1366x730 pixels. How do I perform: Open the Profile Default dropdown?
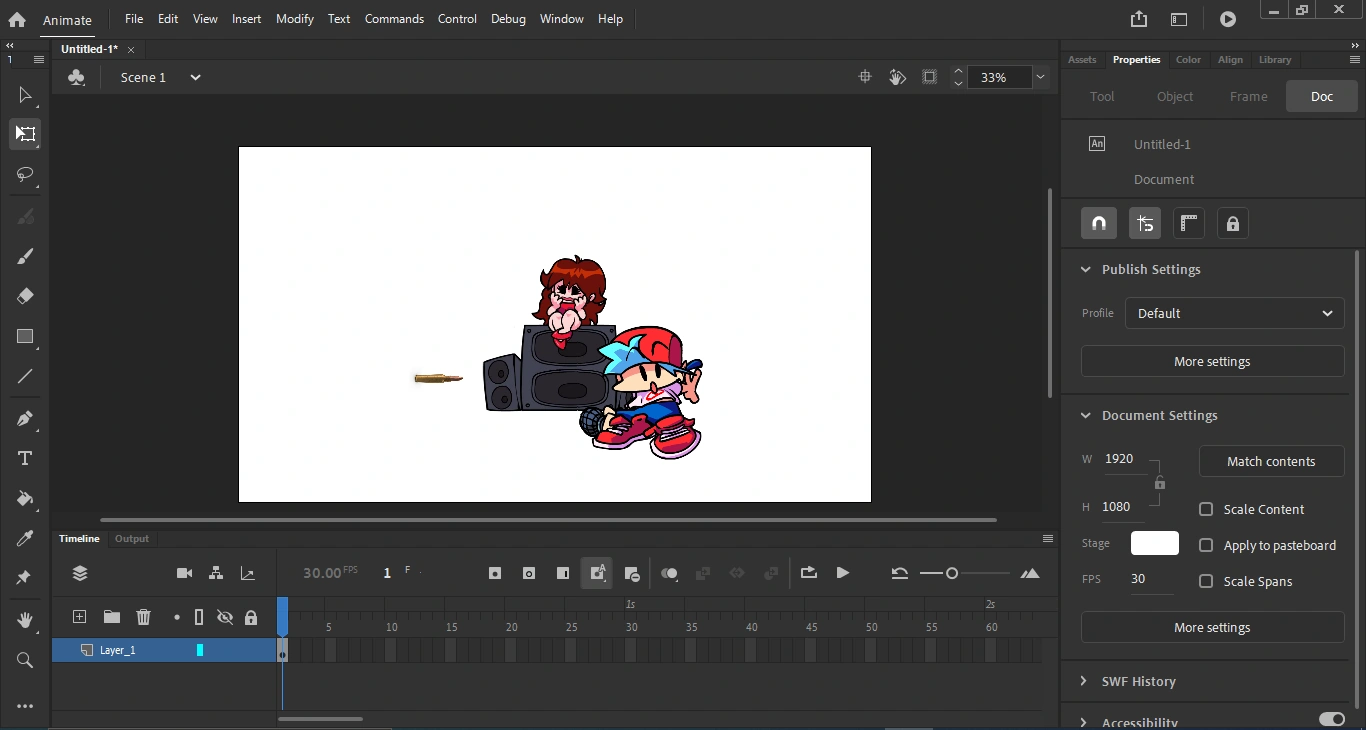click(x=1234, y=313)
